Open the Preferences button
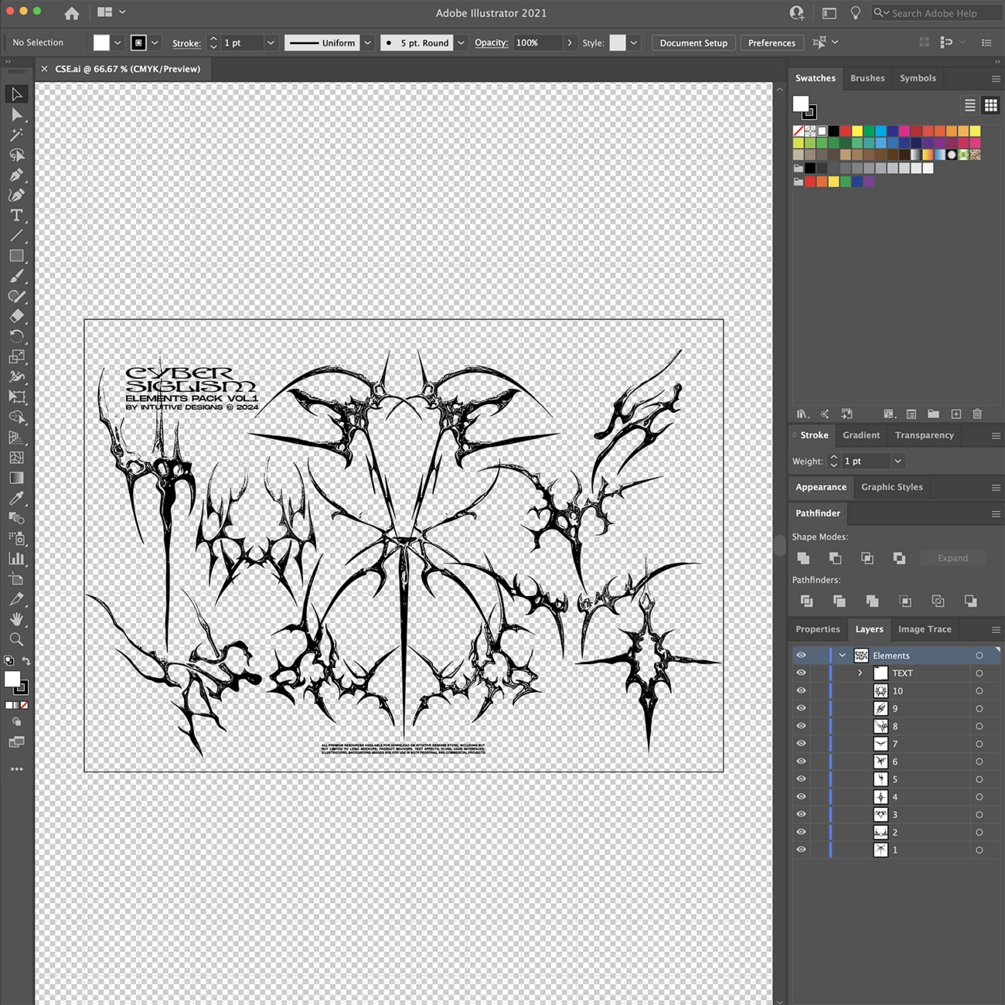The height and width of the screenshot is (1005, 1005). coord(772,43)
